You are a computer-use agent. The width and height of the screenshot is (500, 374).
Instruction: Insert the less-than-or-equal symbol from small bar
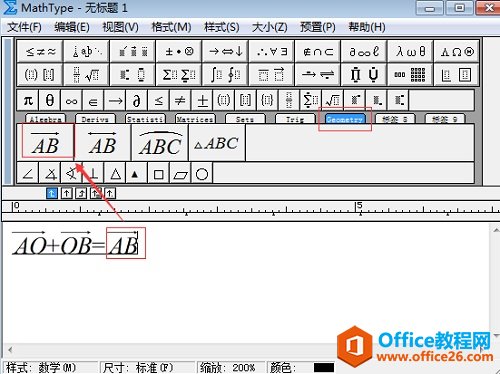158,100
